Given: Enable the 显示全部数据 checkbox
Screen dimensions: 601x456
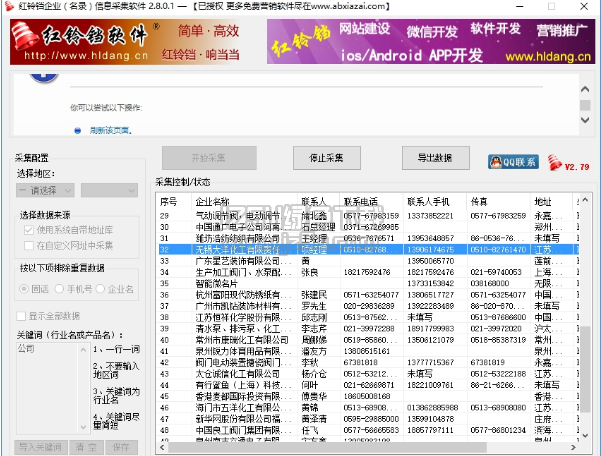Looking at the screenshot, I should [21, 316].
